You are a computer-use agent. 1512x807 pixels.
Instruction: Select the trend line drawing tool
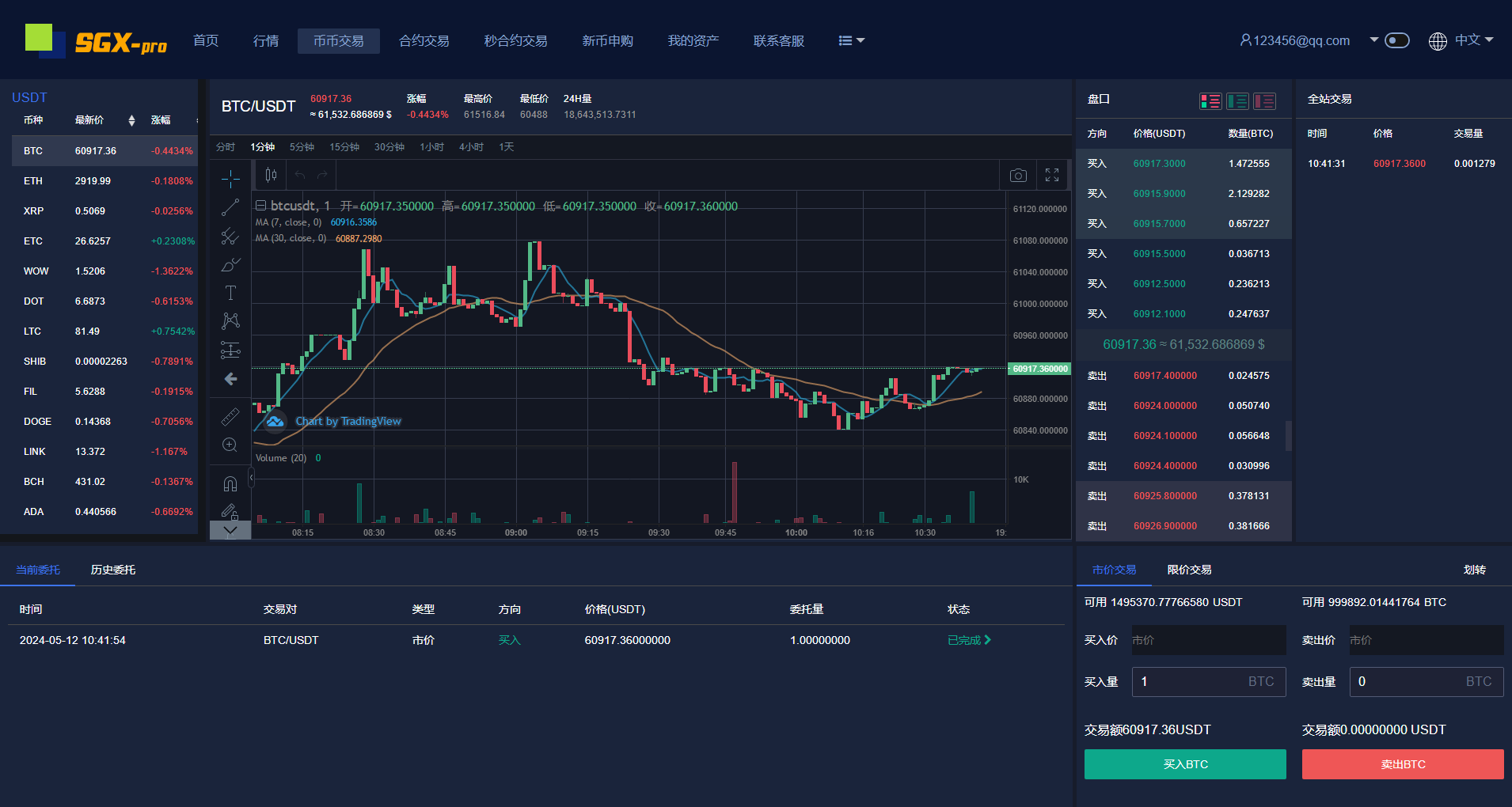coord(230,207)
